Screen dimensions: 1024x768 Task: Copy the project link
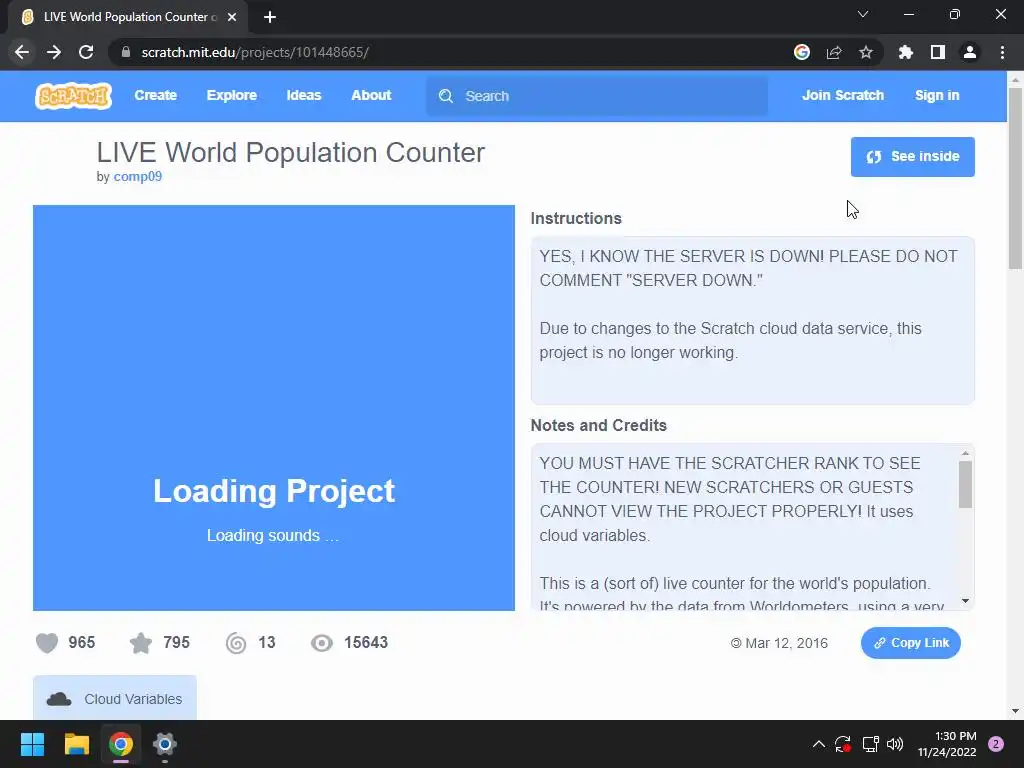pyautogui.click(x=910, y=643)
